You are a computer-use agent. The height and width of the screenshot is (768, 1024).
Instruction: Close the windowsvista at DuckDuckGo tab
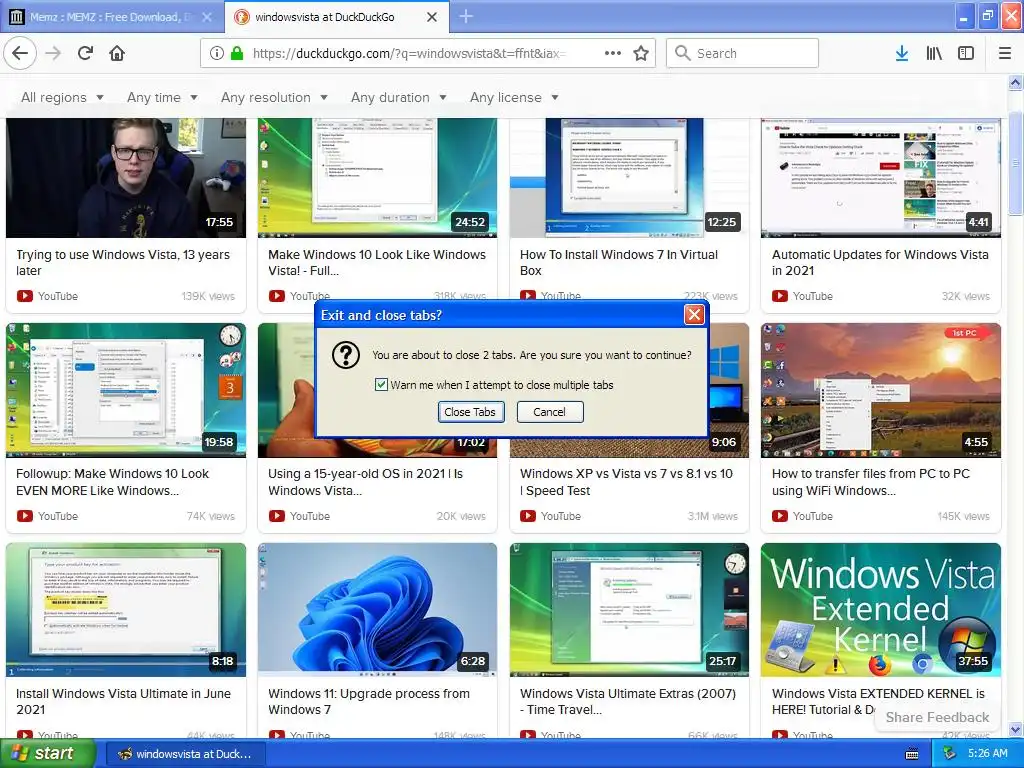[432, 17]
